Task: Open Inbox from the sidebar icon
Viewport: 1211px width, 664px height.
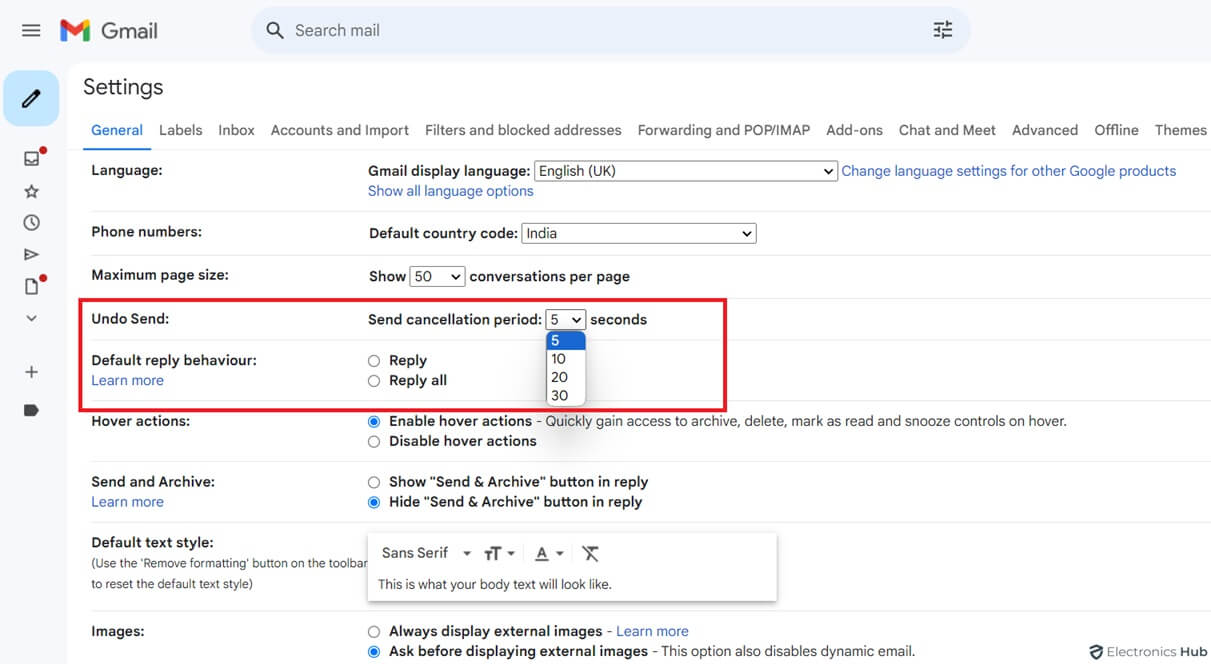Action: 31,158
